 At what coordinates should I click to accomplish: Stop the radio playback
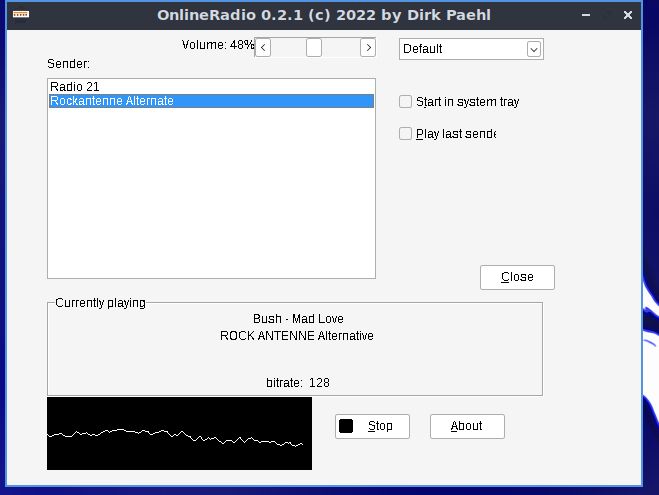pyautogui.click(x=372, y=426)
